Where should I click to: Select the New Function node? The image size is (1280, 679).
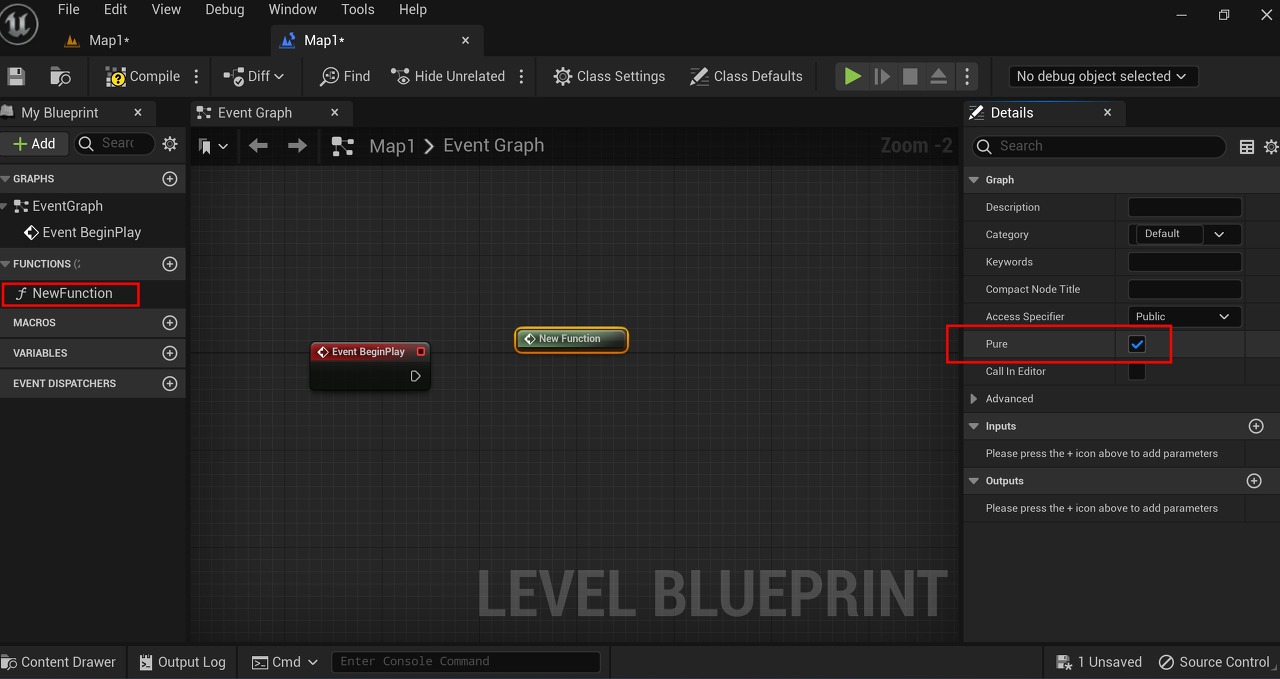[571, 339]
